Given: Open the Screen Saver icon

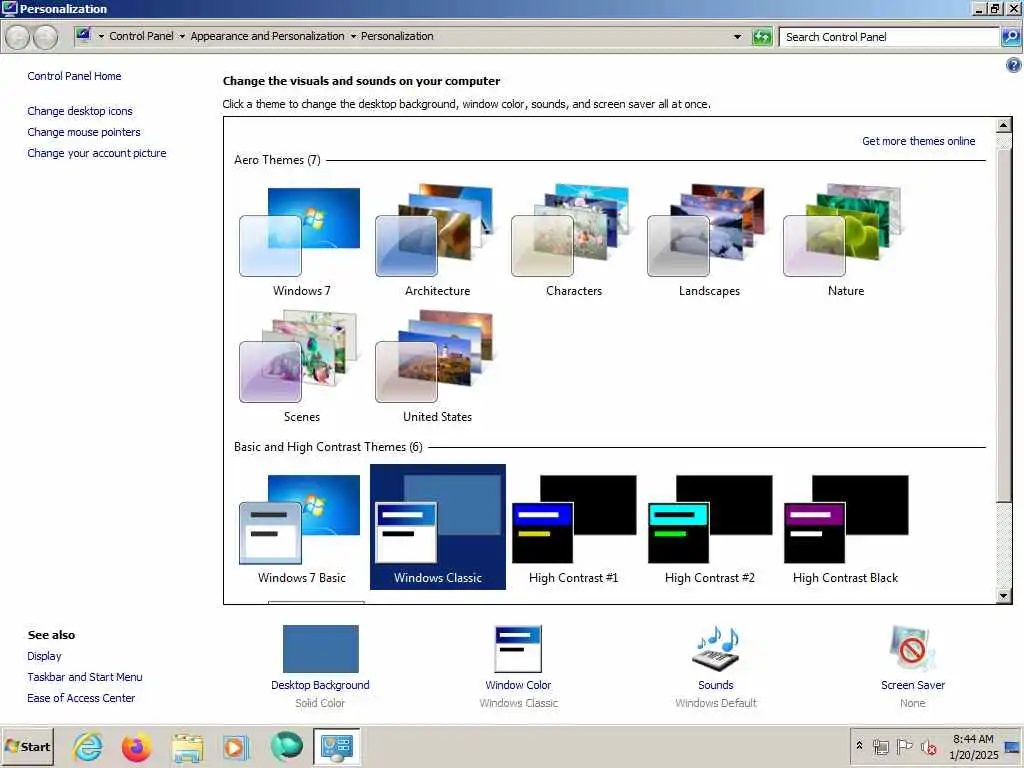Looking at the screenshot, I should tap(912, 648).
